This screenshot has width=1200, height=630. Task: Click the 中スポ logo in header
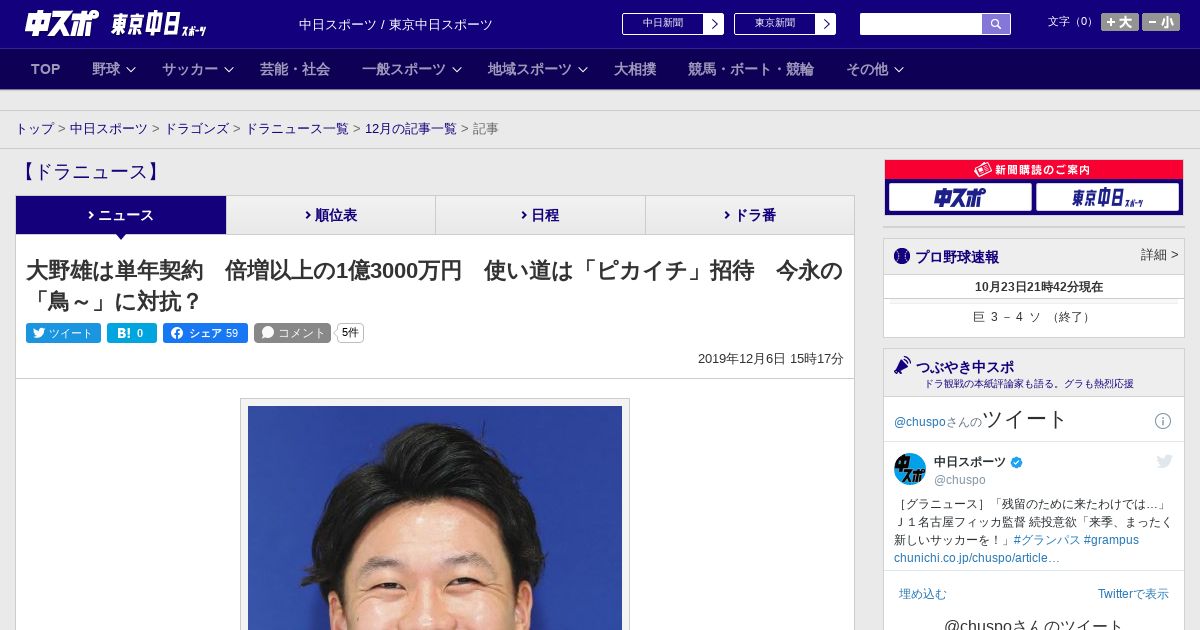coord(62,24)
